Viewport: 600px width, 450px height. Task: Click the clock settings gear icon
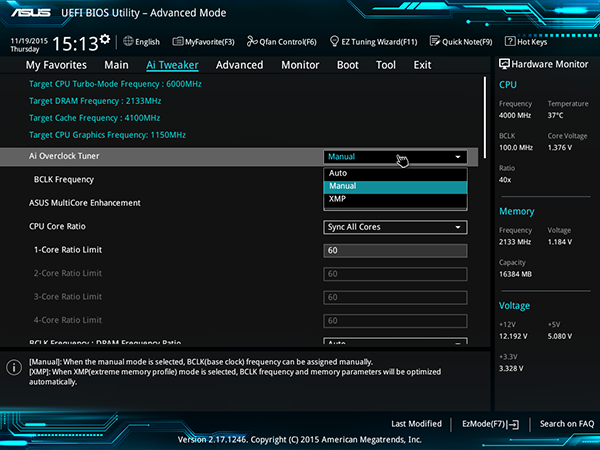(105, 39)
